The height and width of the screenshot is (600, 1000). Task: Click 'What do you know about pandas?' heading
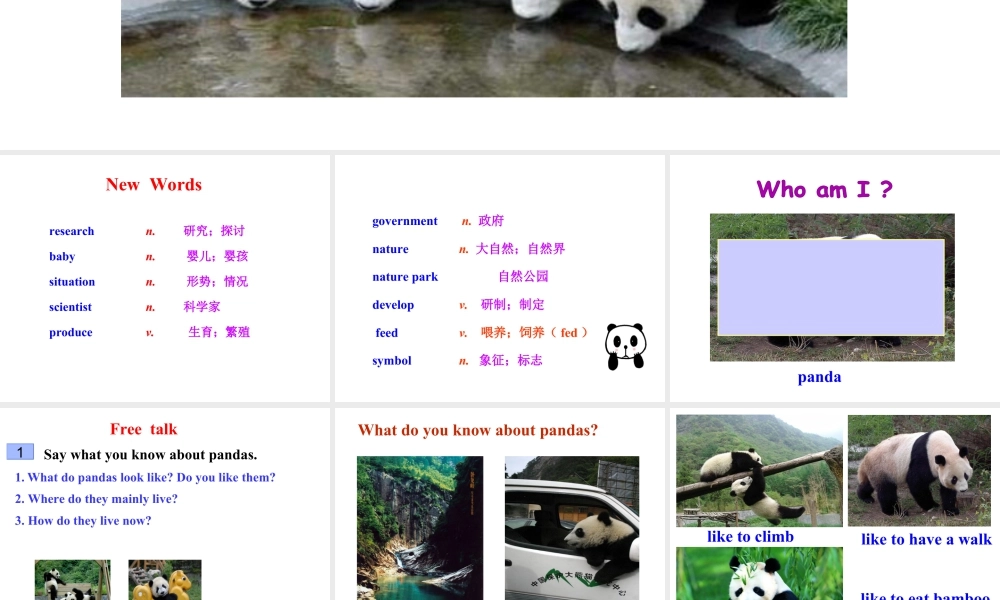pyautogui.click(x=478, y=430)
